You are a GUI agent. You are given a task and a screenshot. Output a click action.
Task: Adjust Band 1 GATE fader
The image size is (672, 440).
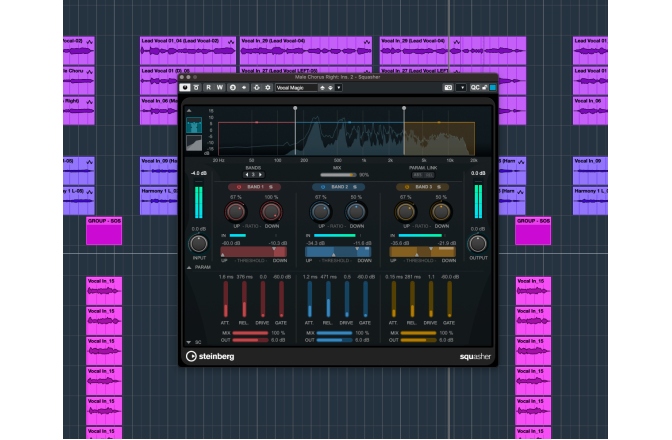281,300
